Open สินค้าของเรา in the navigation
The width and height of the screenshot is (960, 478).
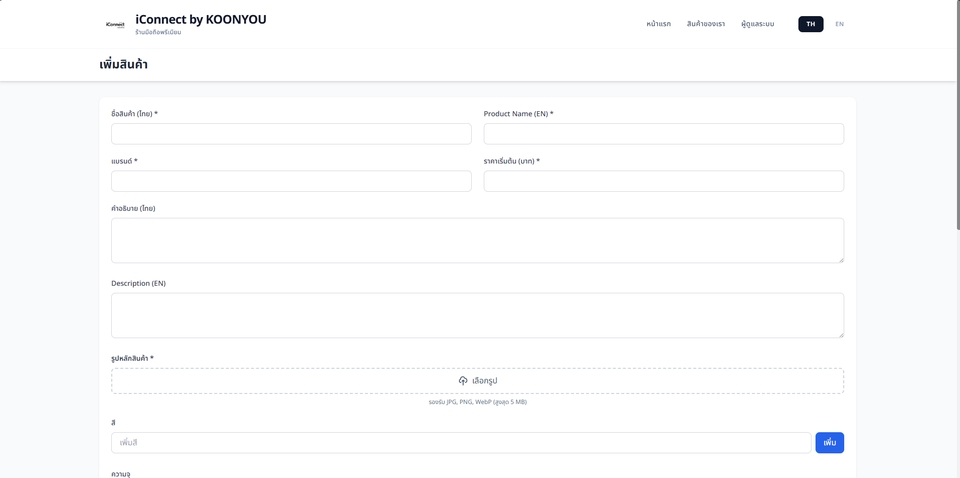(705, 24)
